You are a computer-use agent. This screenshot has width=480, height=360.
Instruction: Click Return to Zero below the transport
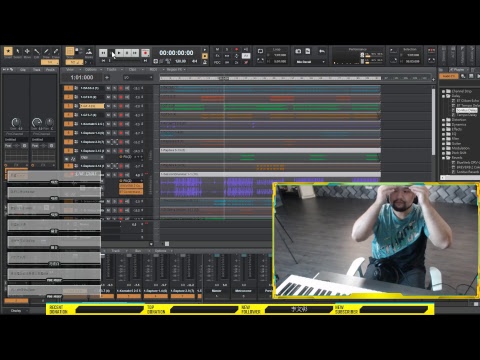103,61
